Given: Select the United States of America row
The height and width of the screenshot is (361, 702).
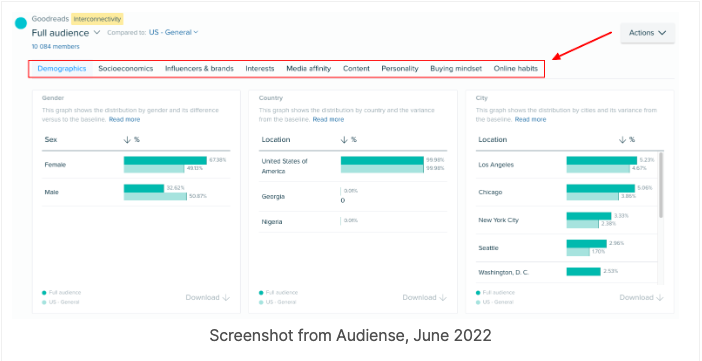Looking at the screenshot, I should [x=353, y=166].
